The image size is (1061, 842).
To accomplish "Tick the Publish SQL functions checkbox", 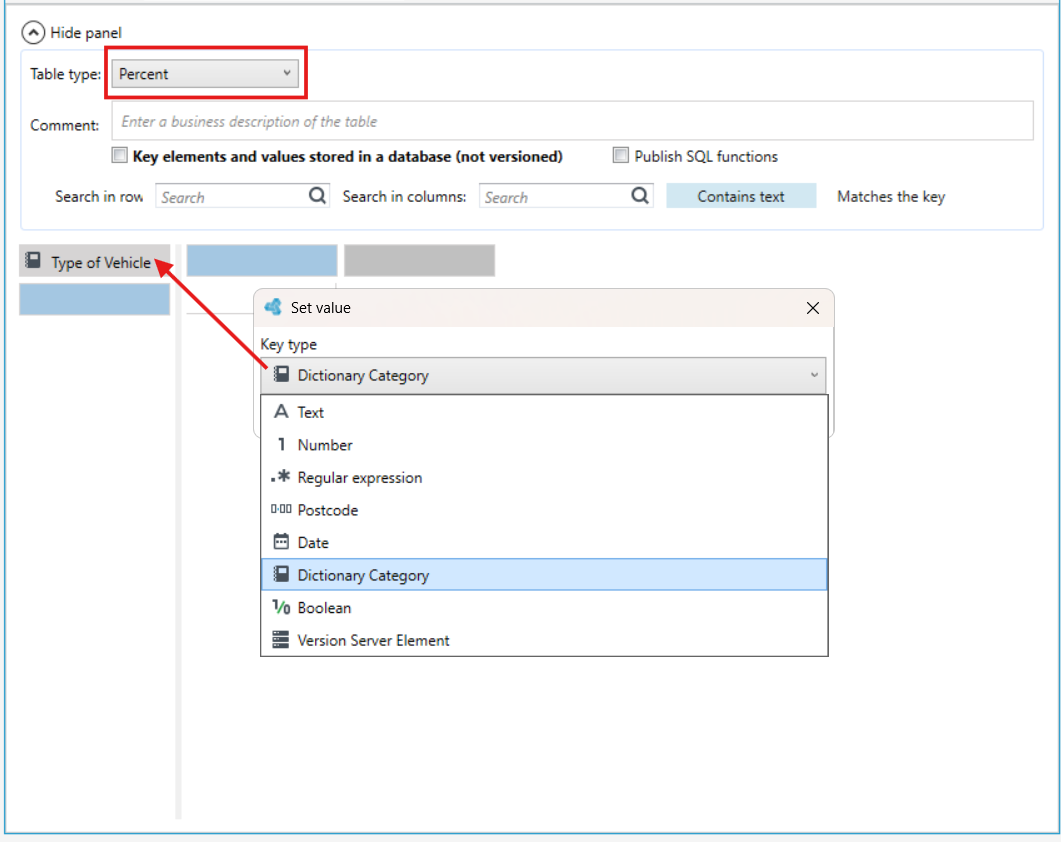I will click(620, 156).
